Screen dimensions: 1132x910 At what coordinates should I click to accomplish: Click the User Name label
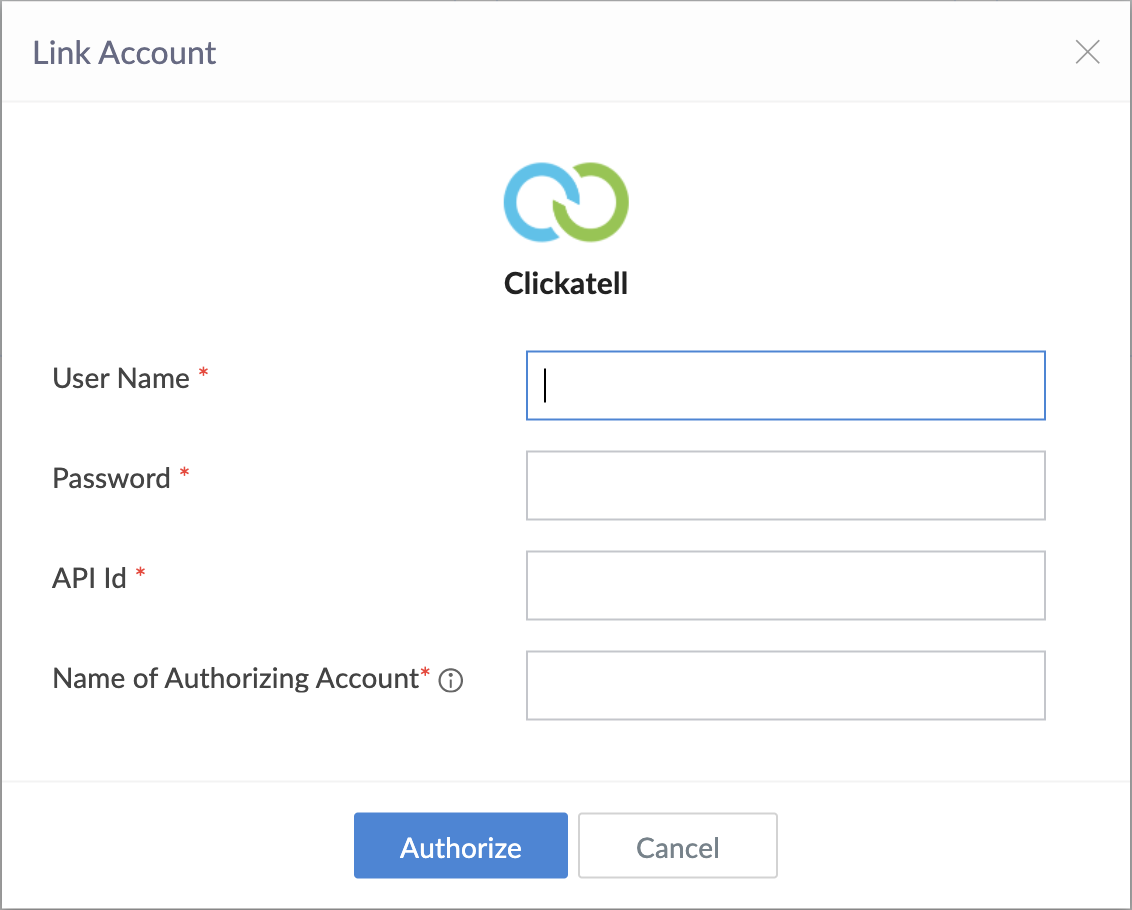[121, 379]
